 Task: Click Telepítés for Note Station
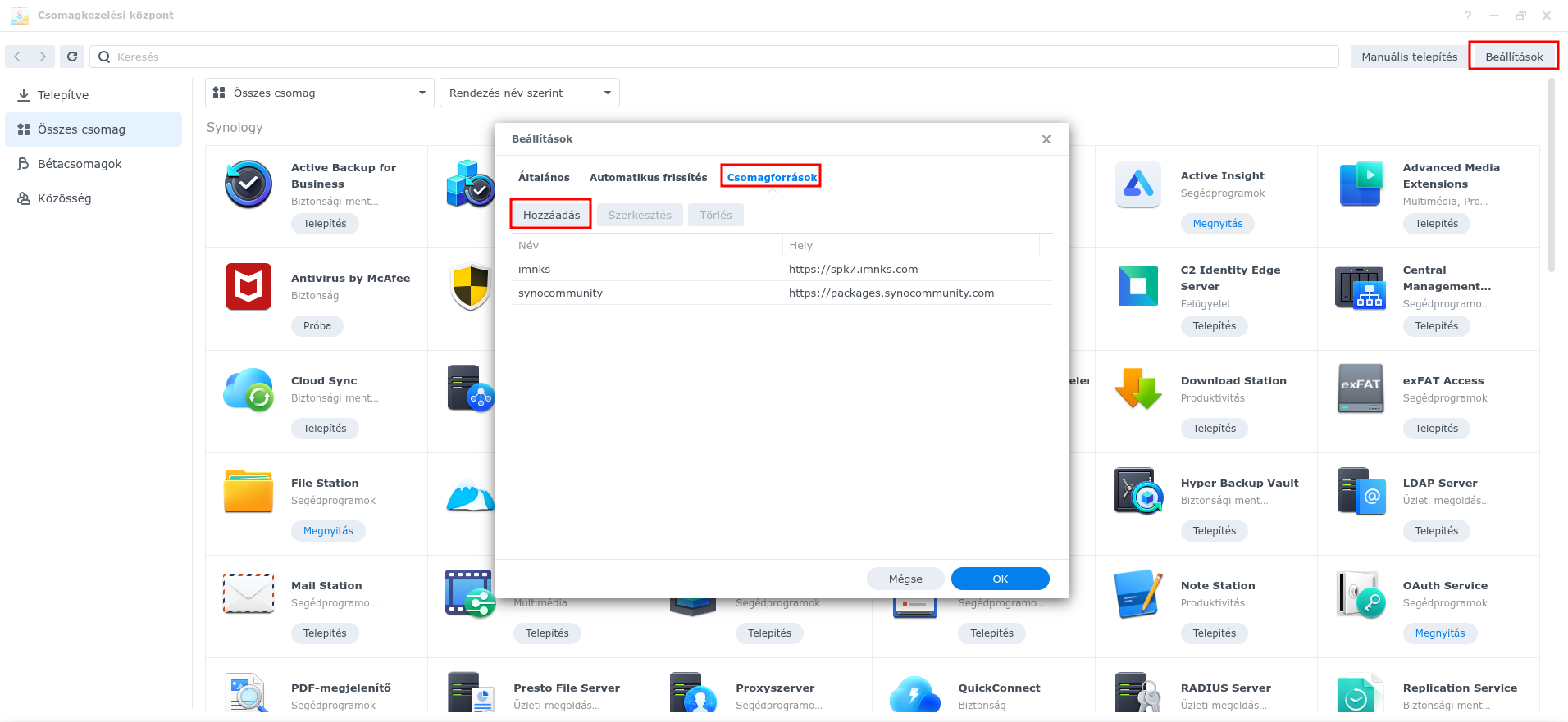[1214, 633]
